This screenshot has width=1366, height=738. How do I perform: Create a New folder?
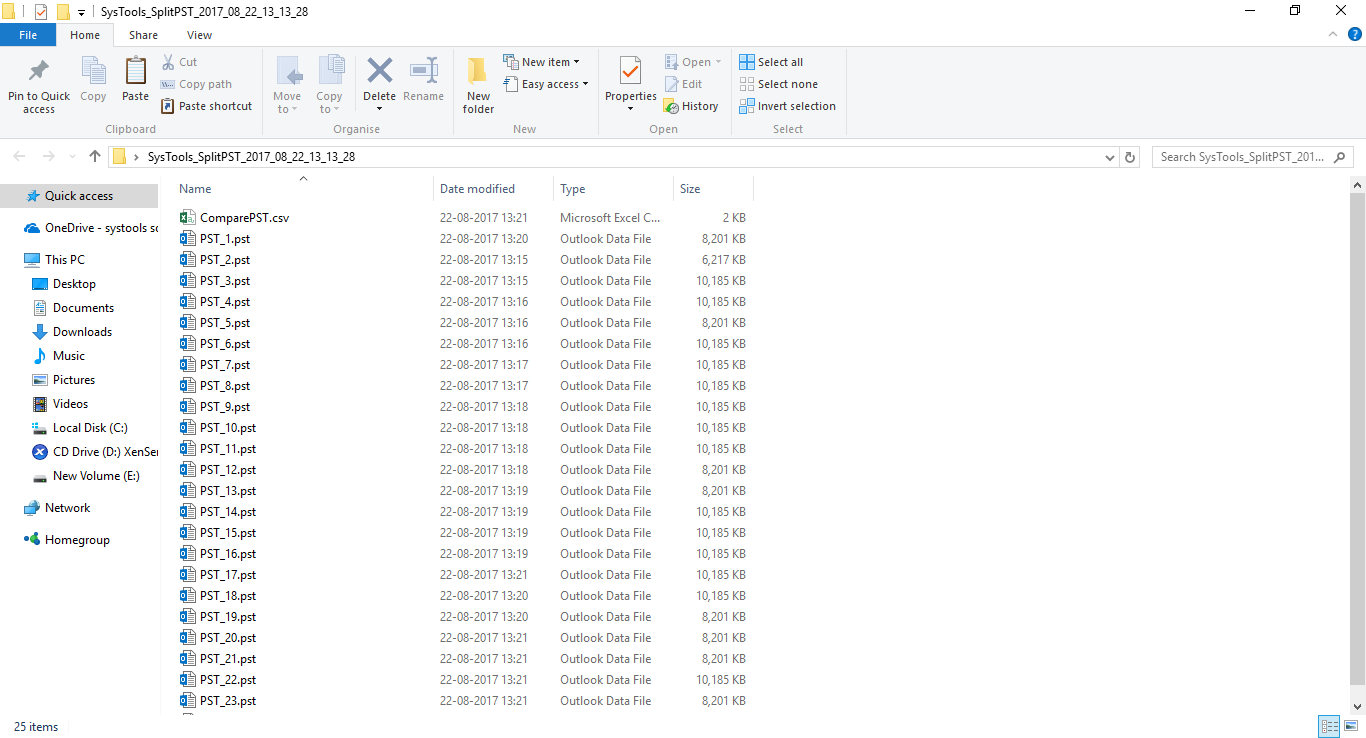click(477, 84)
